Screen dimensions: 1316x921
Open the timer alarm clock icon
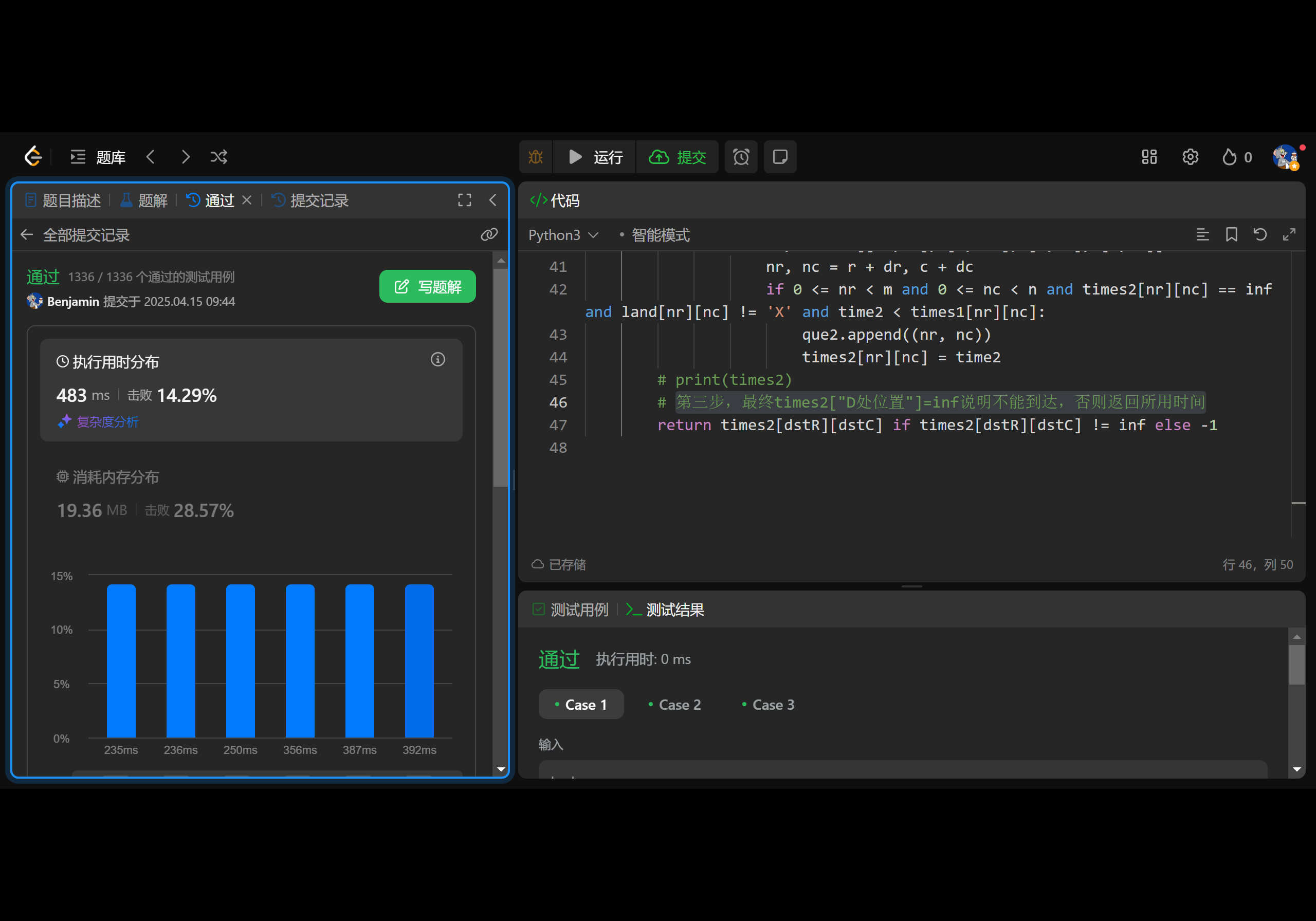tap(741, 157)
